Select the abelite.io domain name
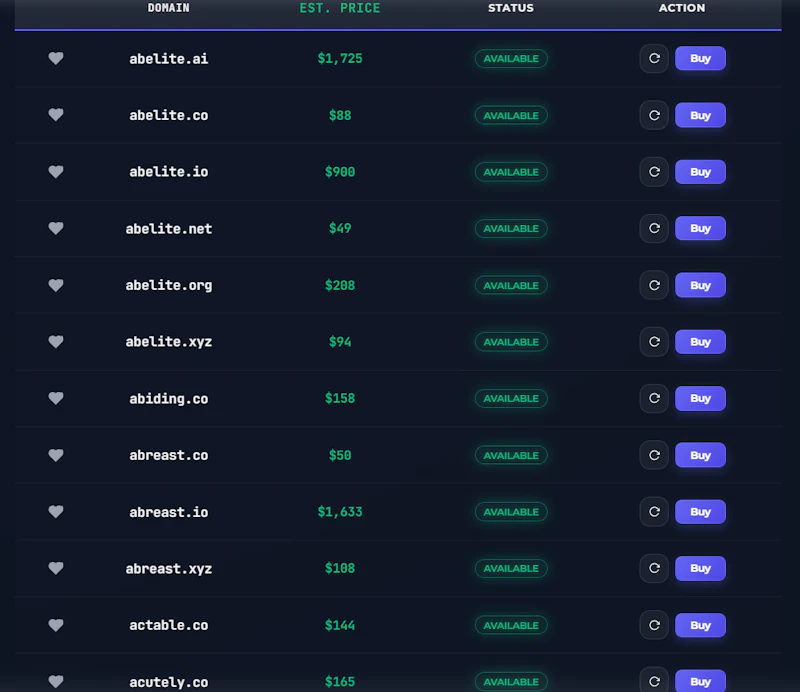The width and height of the screenshot is (800, 692). click(x=168, y=172)
